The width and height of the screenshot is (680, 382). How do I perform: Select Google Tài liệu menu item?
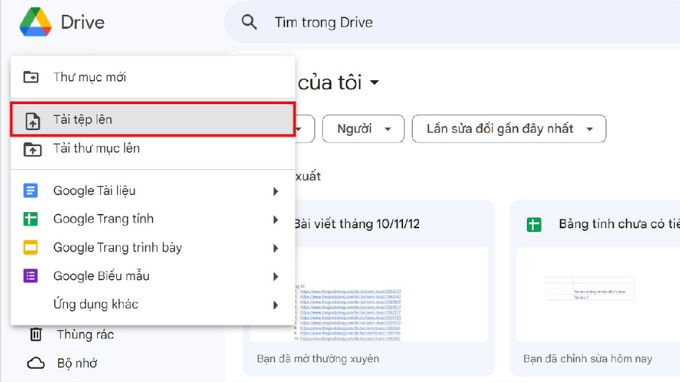coord(153,191)
